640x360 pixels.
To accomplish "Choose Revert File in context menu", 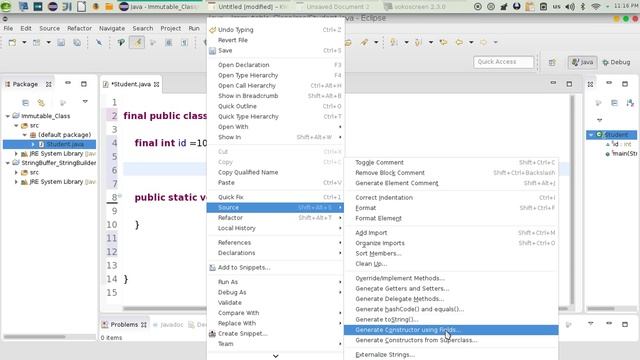I will [276, 40].
